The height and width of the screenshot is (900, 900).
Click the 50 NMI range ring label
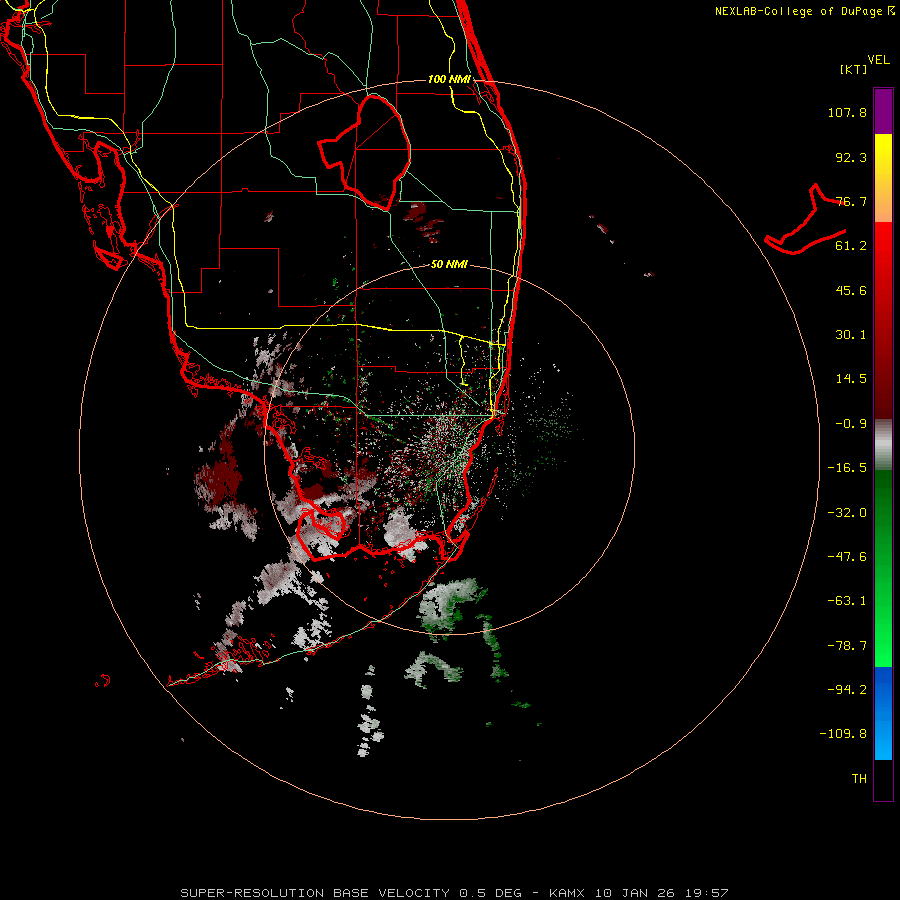[x=449, y=265]
